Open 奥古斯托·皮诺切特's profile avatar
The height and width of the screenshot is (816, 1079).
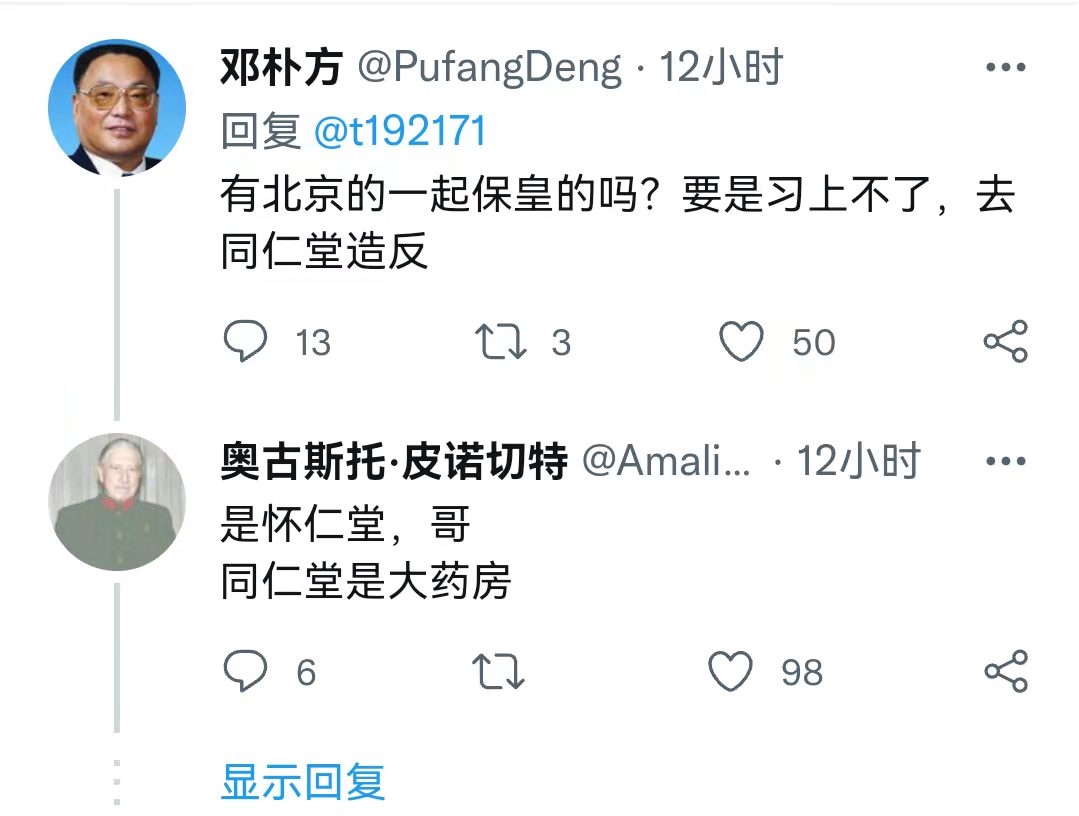(x=117, y=502)
